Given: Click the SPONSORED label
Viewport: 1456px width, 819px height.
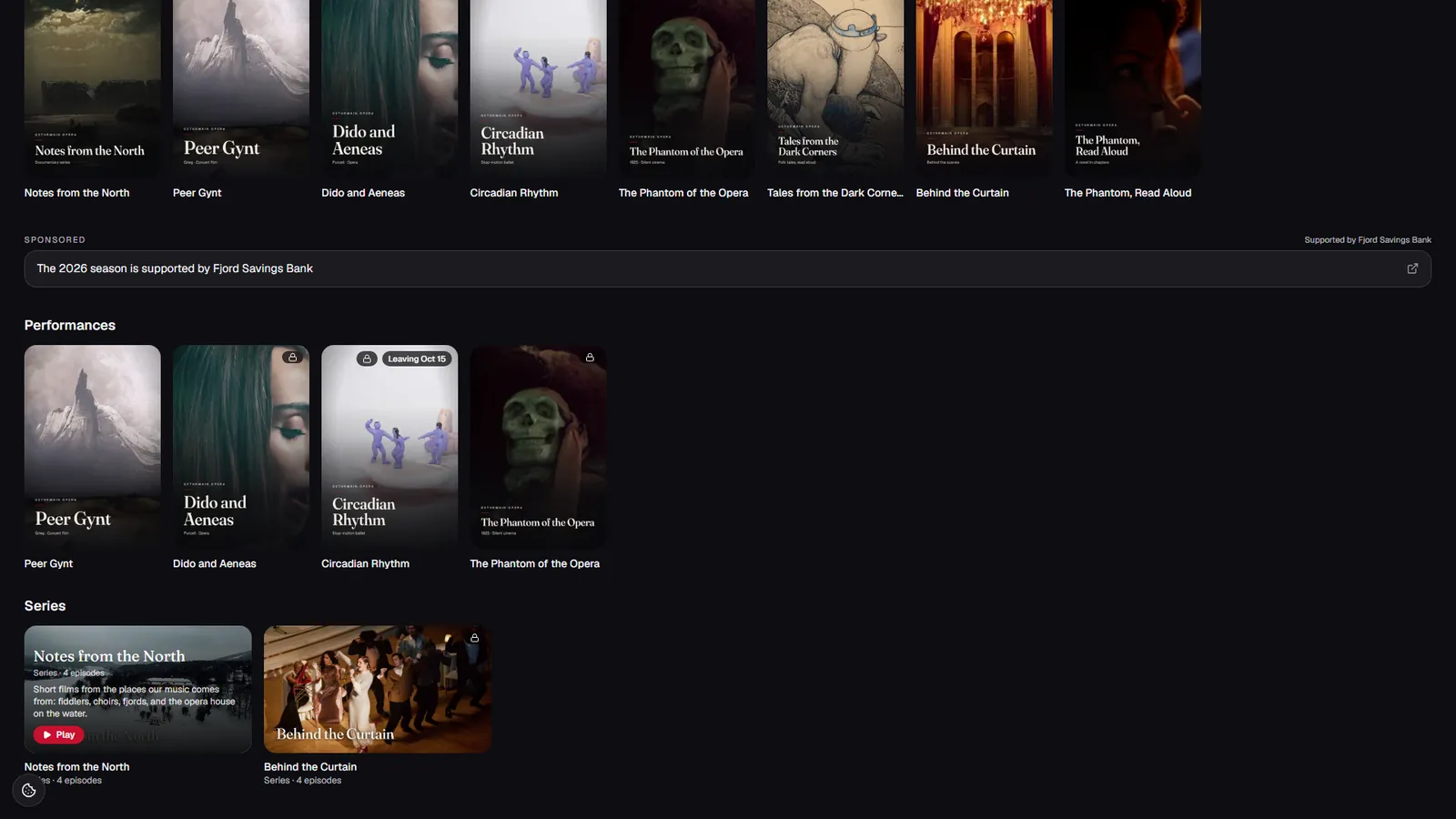Looking at the screenshot, I should [x=55, y=240].
